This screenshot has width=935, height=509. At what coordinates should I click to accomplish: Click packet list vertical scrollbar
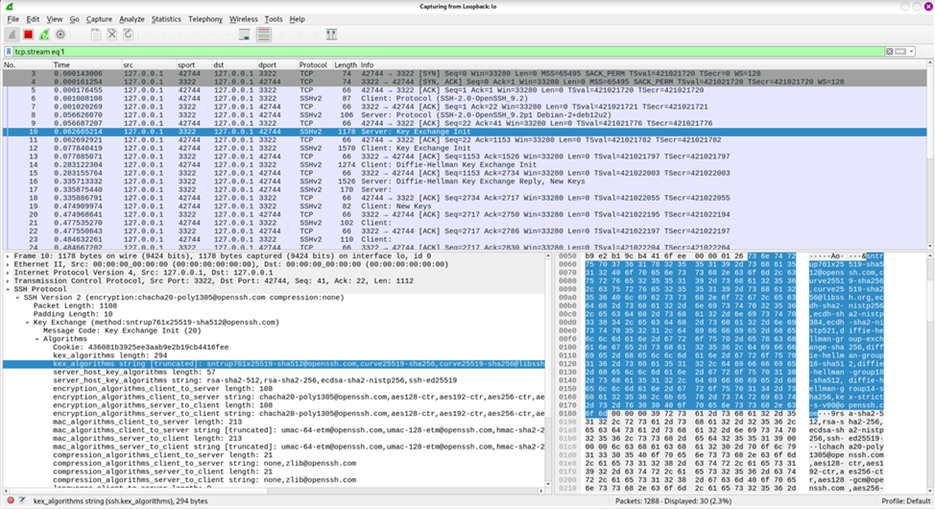point(930,156)
